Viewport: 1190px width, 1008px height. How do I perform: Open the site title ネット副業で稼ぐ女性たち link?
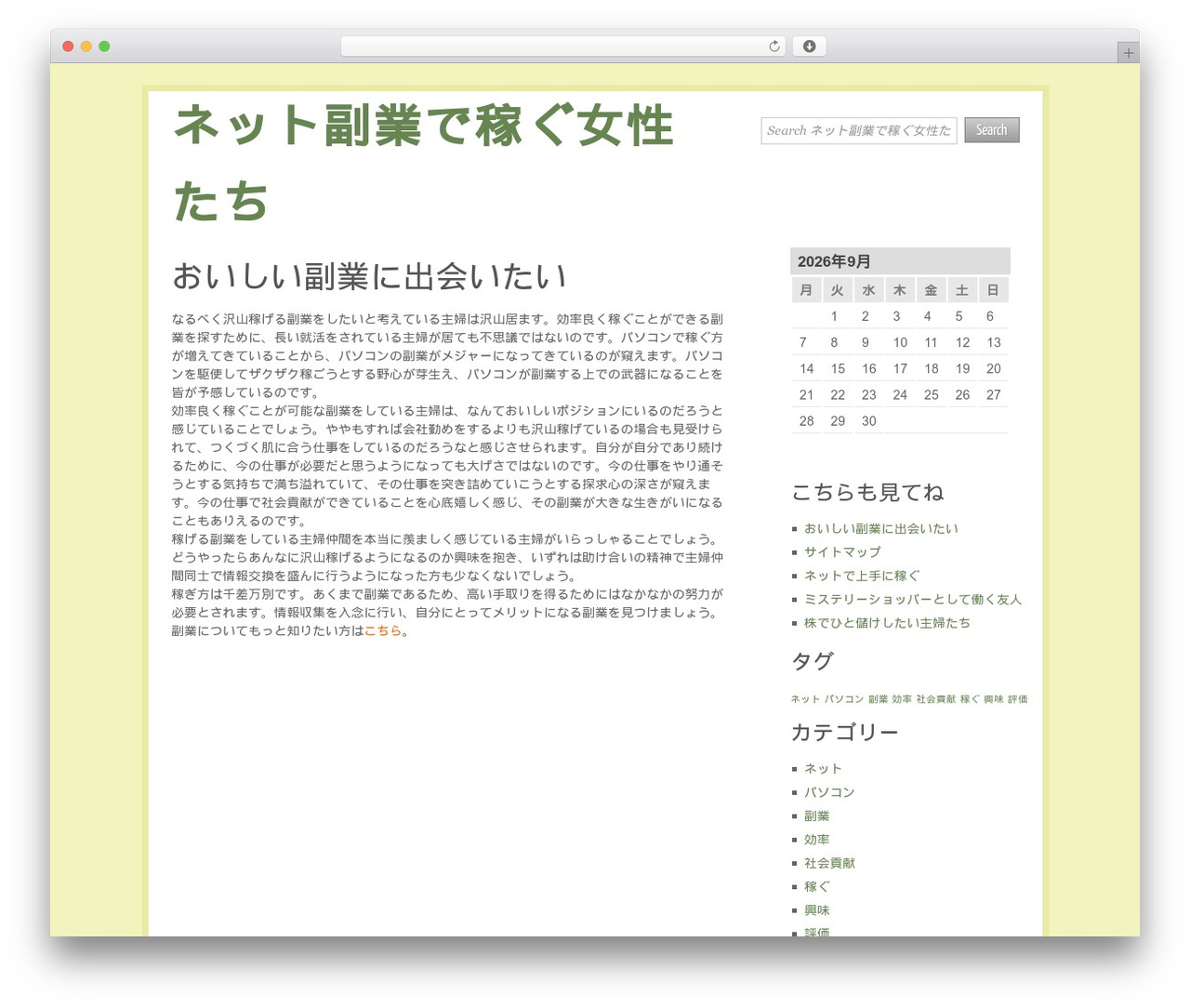(x=424, y=164)
